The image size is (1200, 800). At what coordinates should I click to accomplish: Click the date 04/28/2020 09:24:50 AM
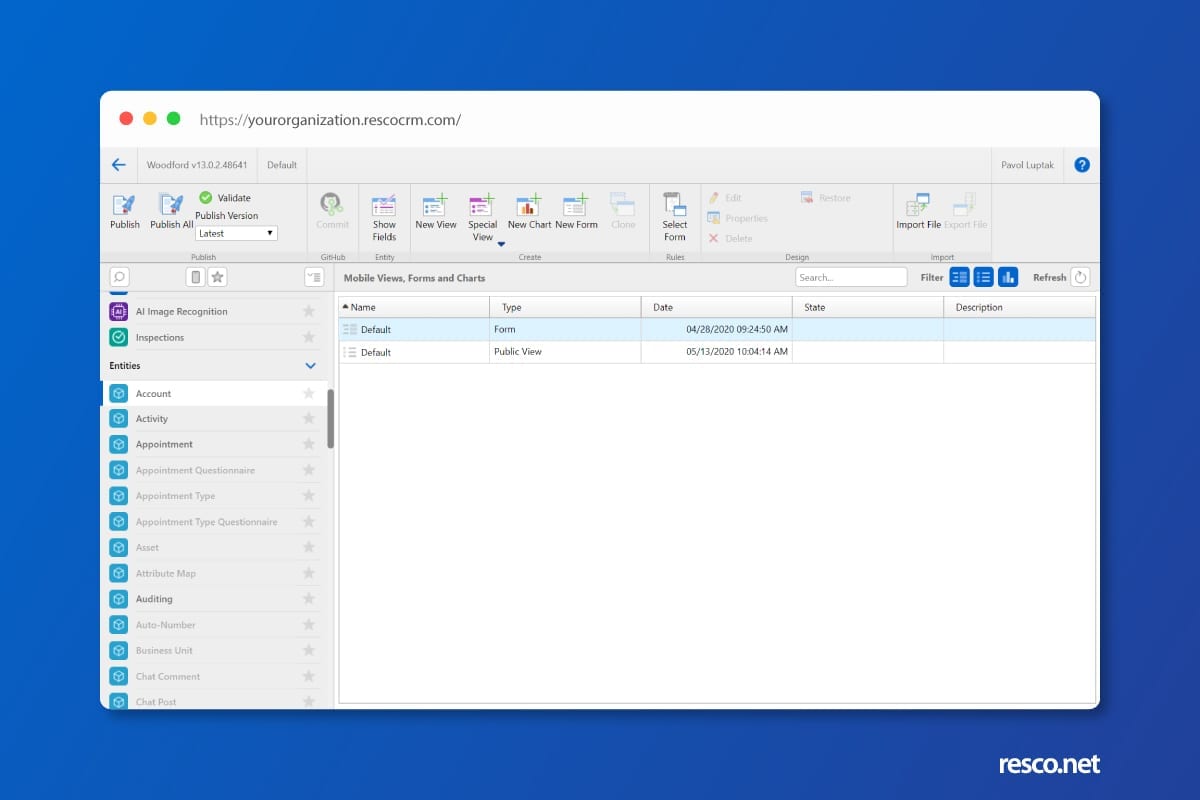[737, 329]
